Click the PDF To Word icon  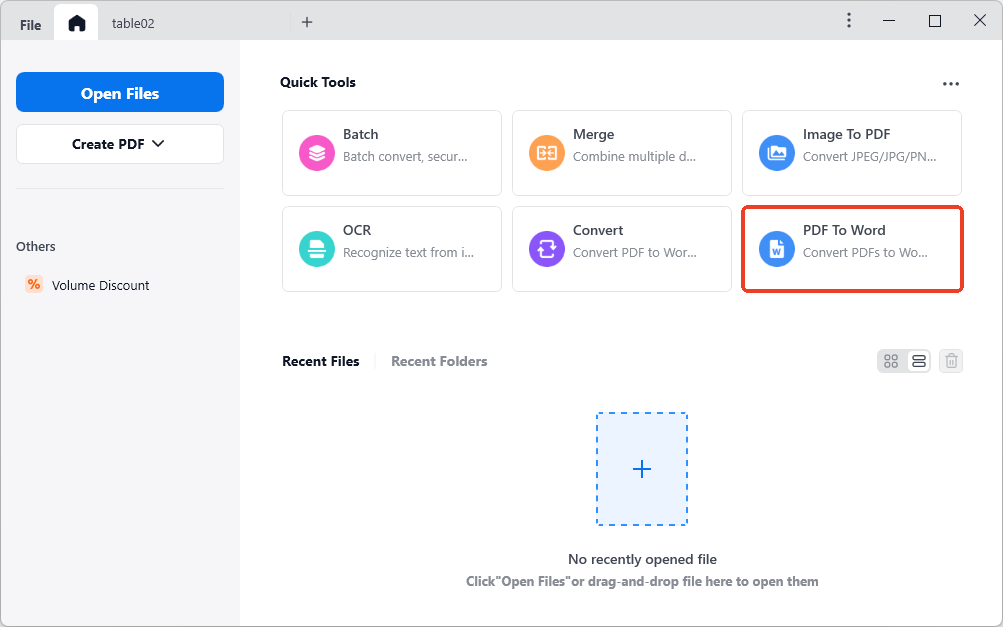pos(777,249)
